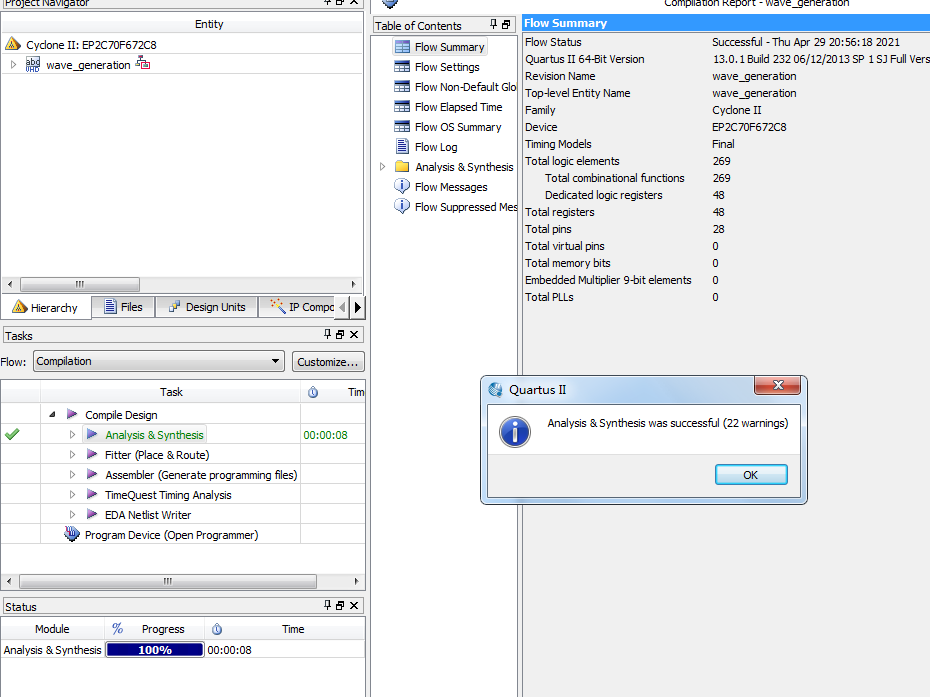Screen dimensions: 930x697
Task: Click the play arrow beside TimeQuest Timing Analysis
Action: [92, 495]
